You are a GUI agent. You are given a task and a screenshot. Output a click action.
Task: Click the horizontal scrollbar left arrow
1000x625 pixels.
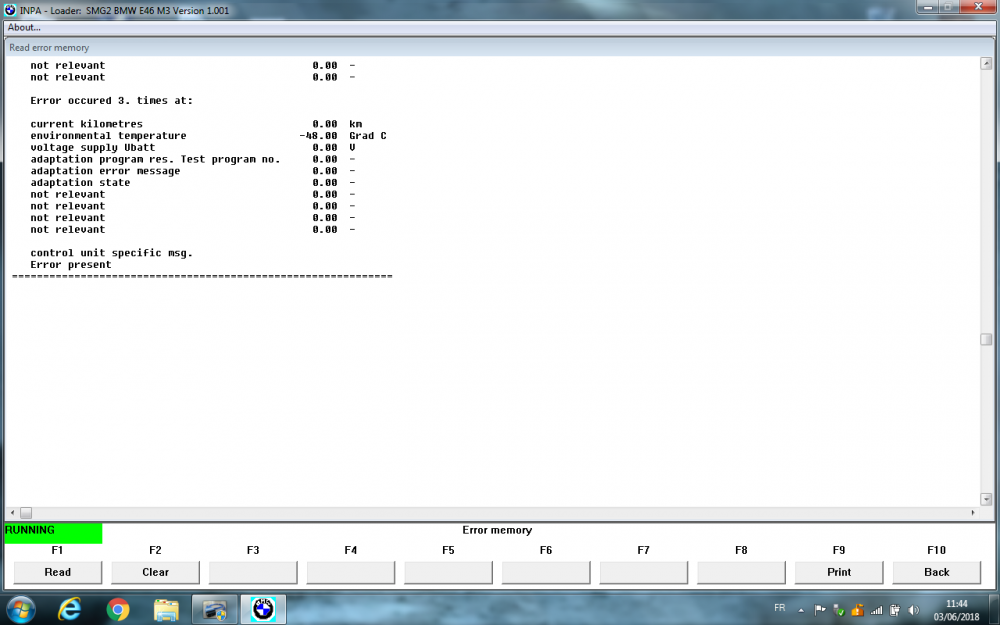coord(12,513)
